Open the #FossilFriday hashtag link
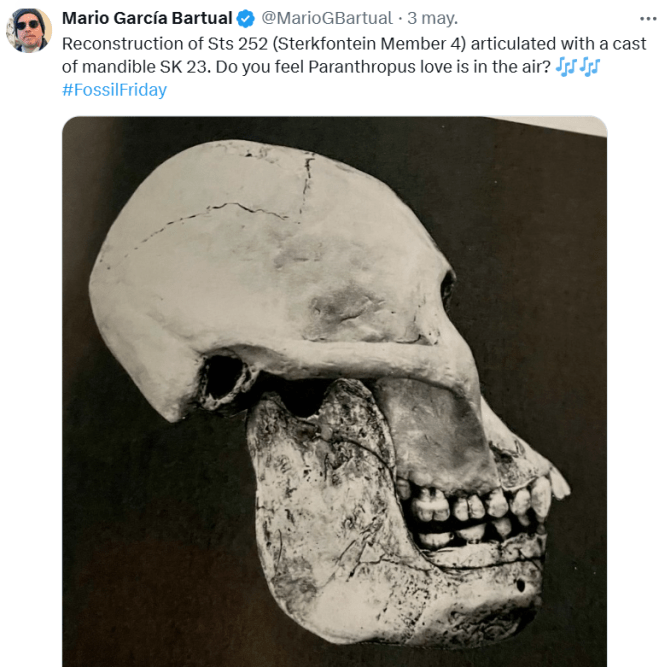Image resolution: width=659 pixels, height=667 pixels. coord(114,90)
